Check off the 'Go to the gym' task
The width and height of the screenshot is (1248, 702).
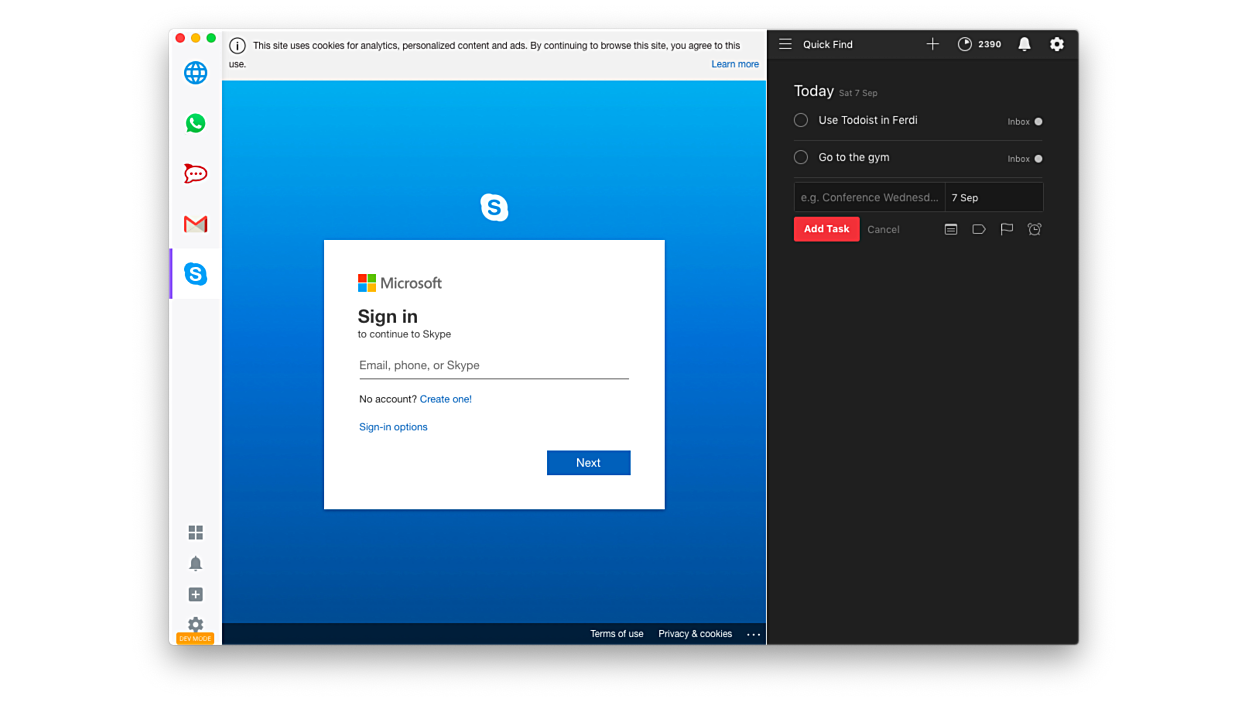tap(801, 157)
